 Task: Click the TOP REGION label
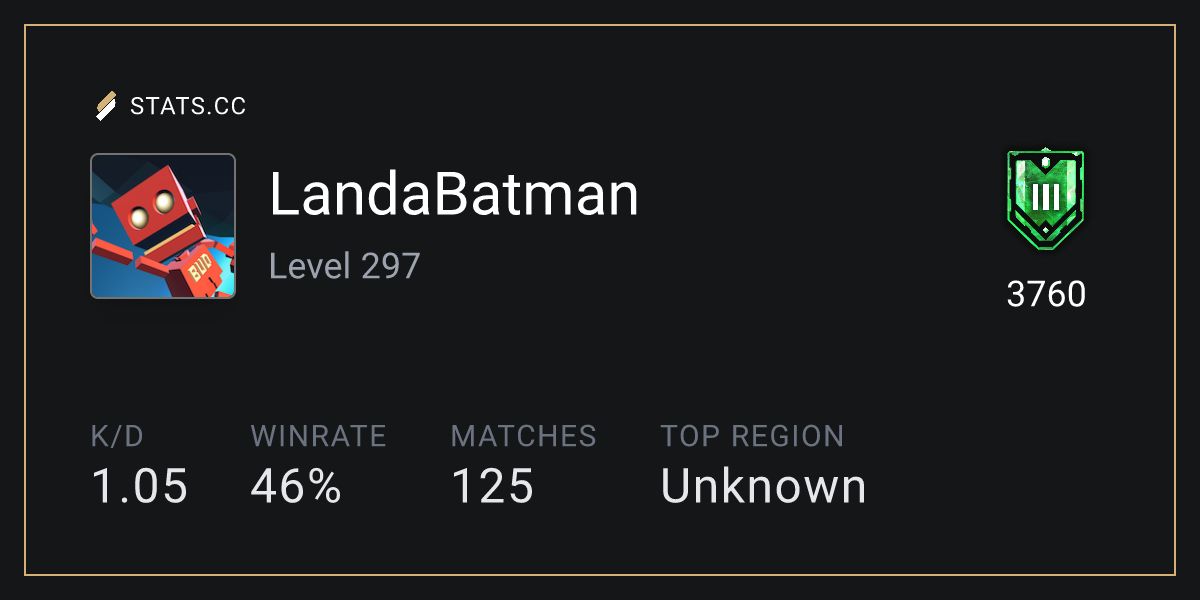click(x=752, y=436)
